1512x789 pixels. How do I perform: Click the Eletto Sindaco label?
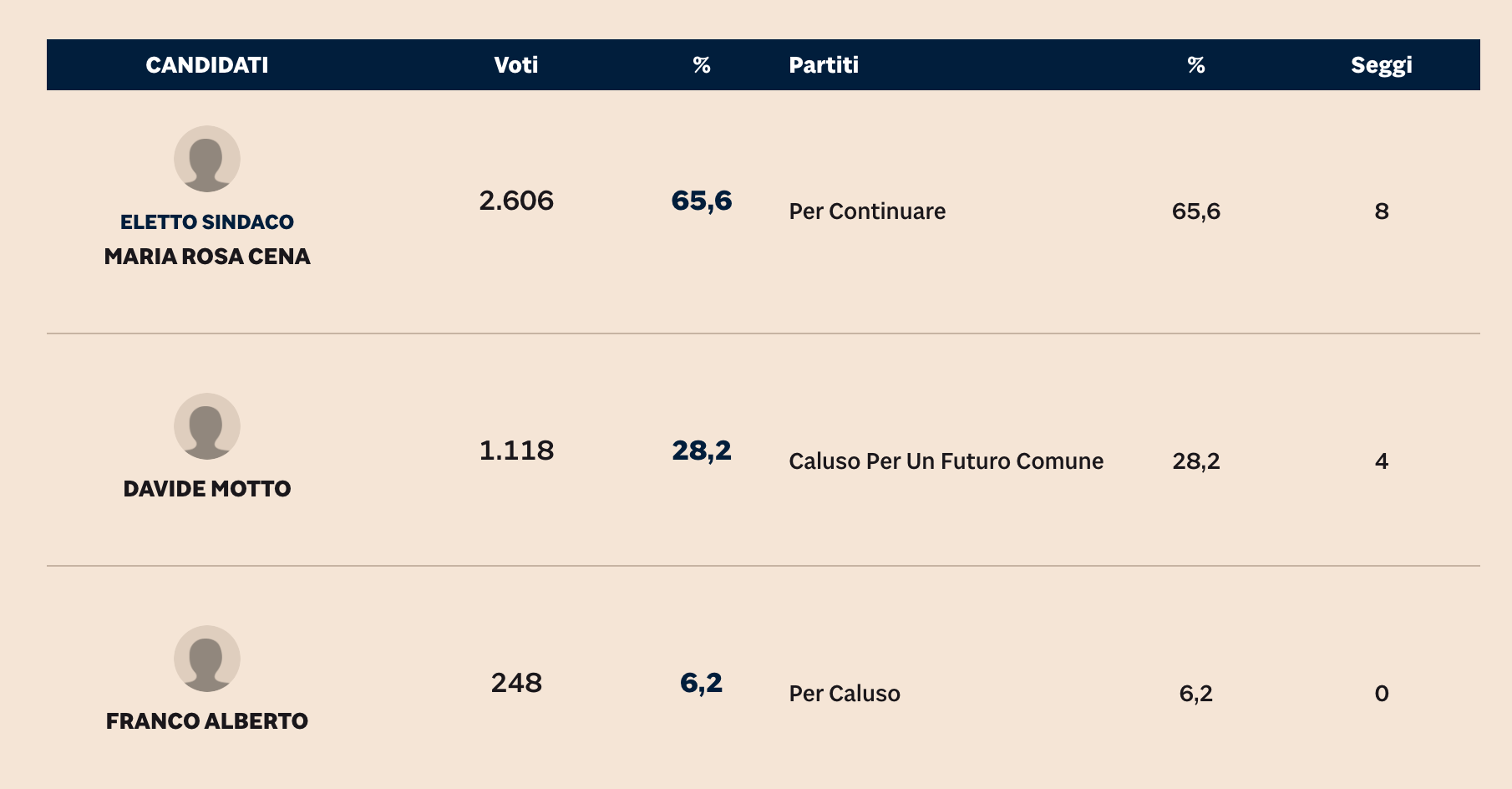pyautogui.click(x=207, y=222)
